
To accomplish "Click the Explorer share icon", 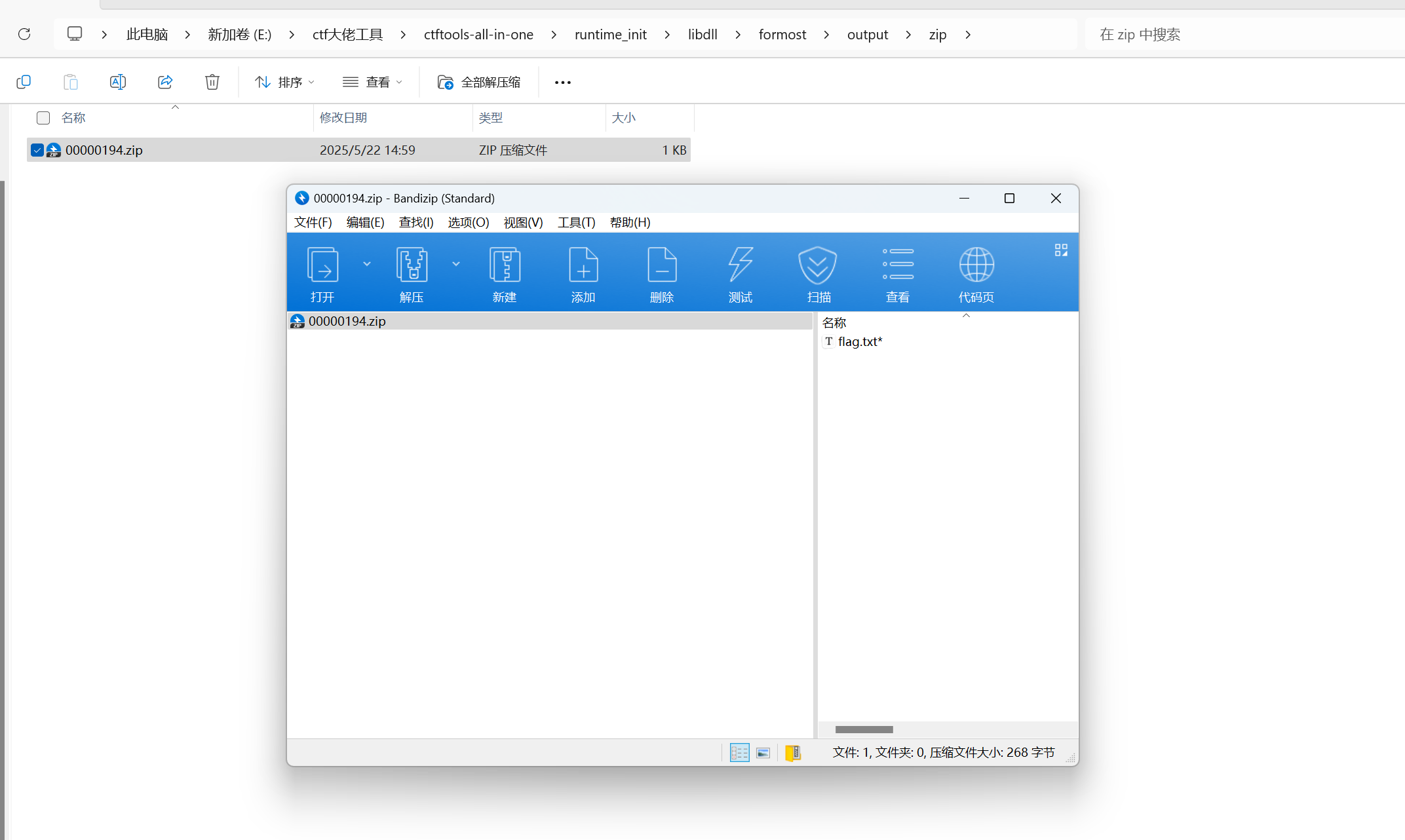I will coord(165,82).
